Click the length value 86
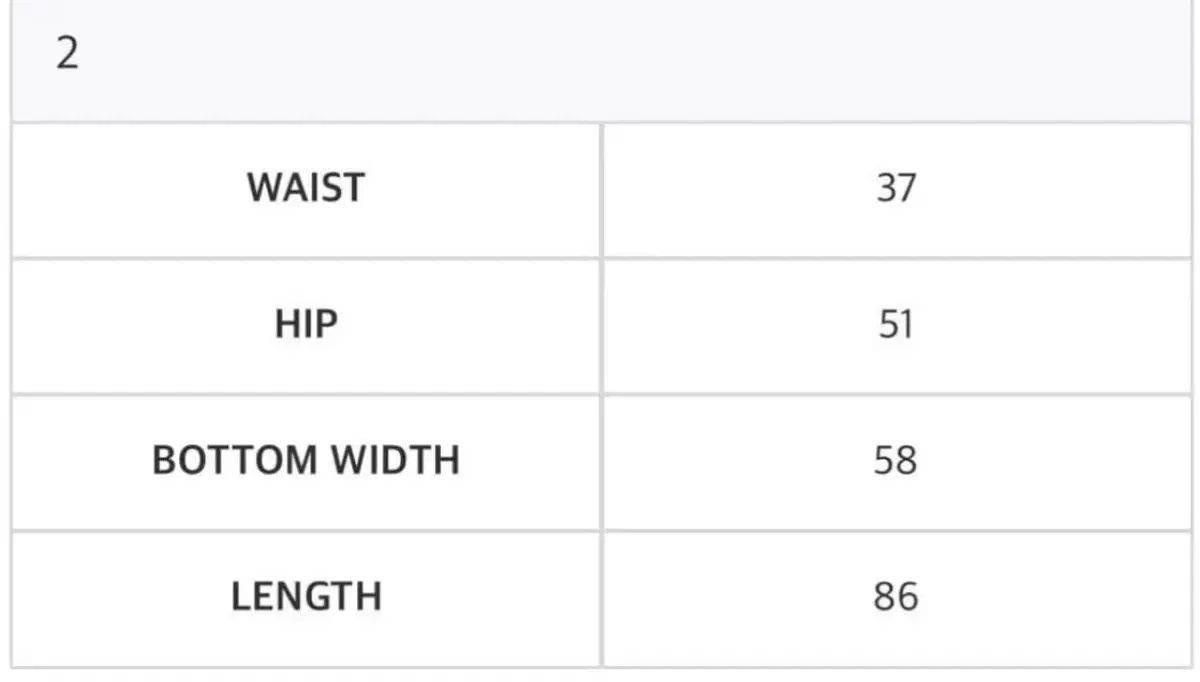This screenshot has width=1200, height=682. 895,596
